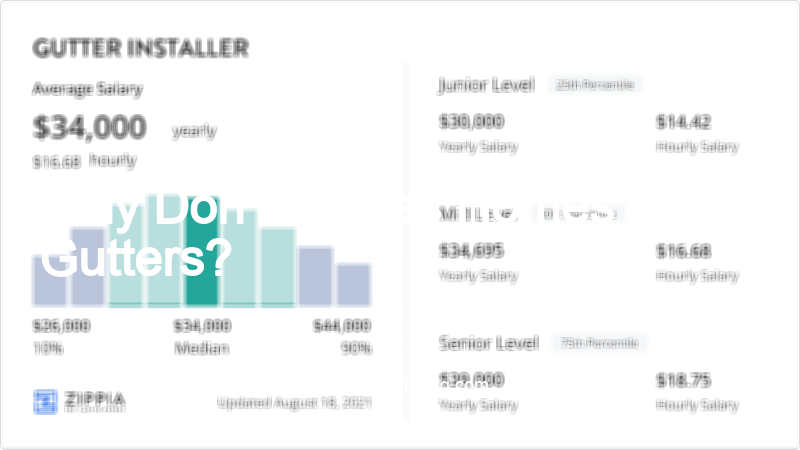
Task: Click the $30,000 junior yearly salary
Action: pos(471,121)
